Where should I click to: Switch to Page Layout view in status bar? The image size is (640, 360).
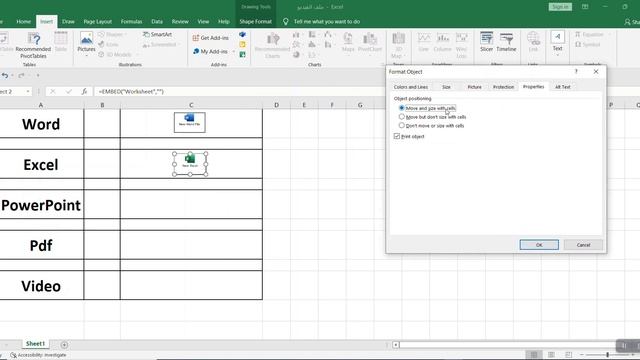[551, 355]
